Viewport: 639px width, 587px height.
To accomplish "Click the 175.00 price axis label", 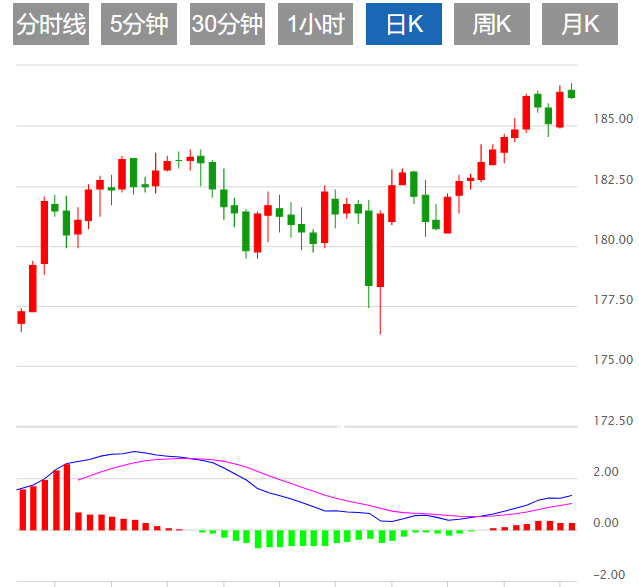I will (608, 360).
